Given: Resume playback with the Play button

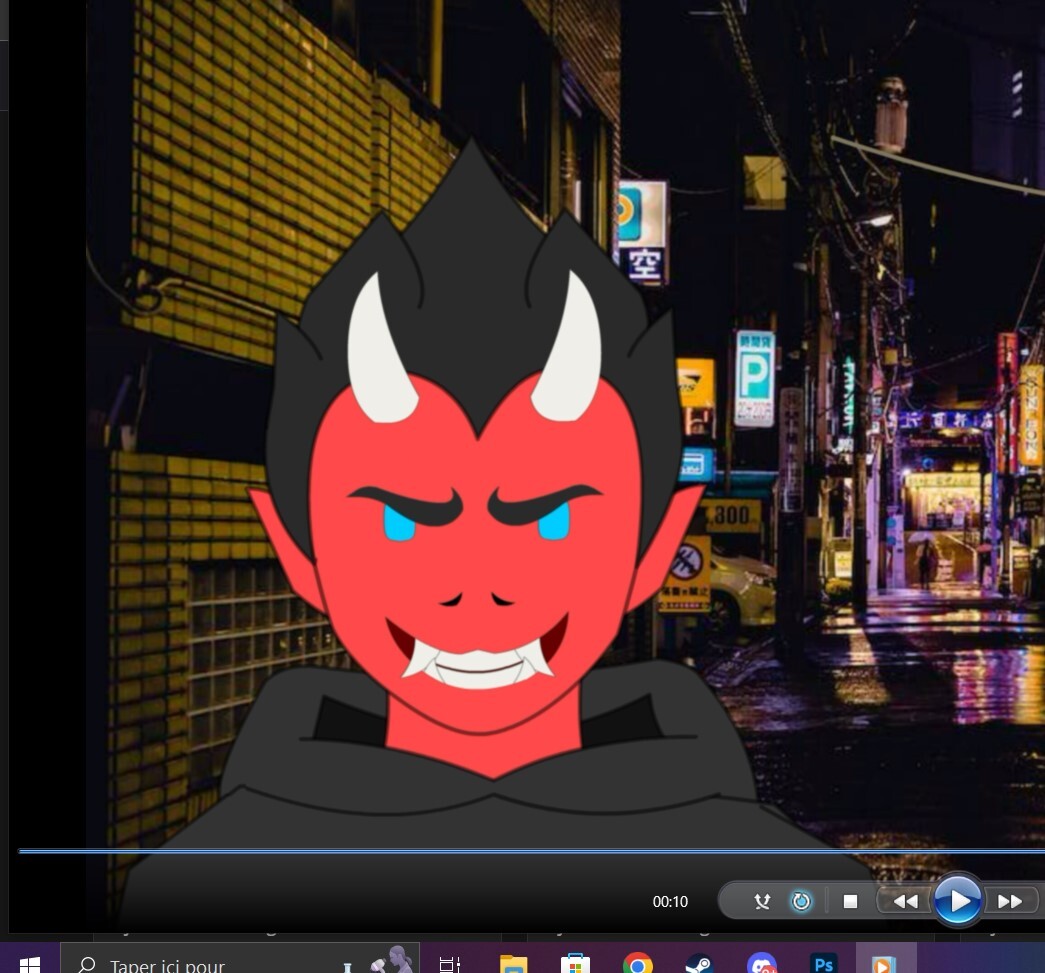Looking at the screenshot, I should coord(958,901).
